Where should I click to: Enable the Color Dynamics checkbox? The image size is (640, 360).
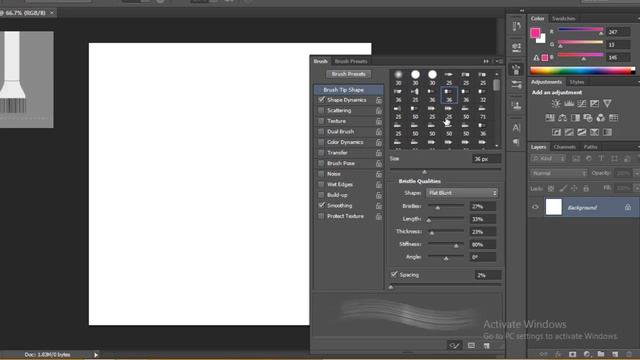(x=321, y=142)
